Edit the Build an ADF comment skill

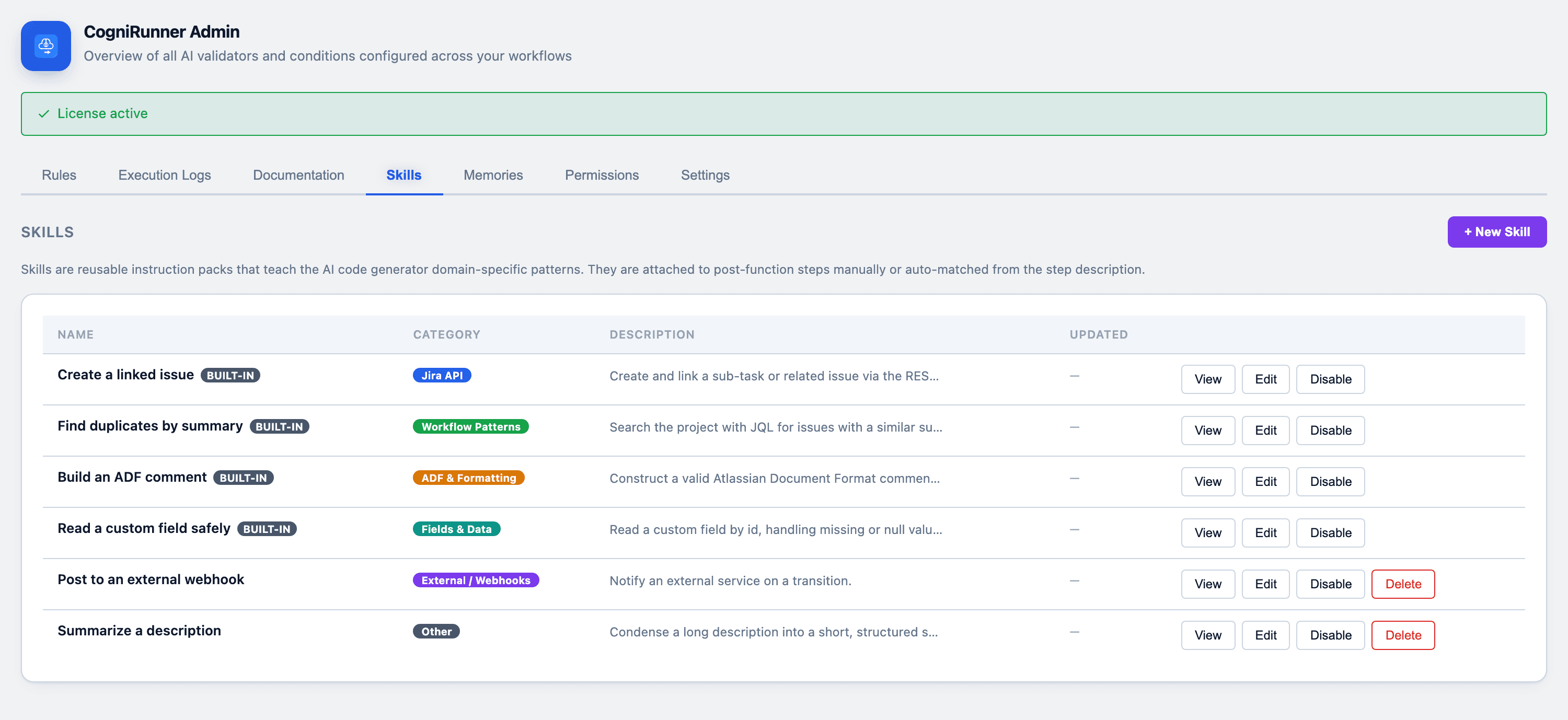(1265, 481)
